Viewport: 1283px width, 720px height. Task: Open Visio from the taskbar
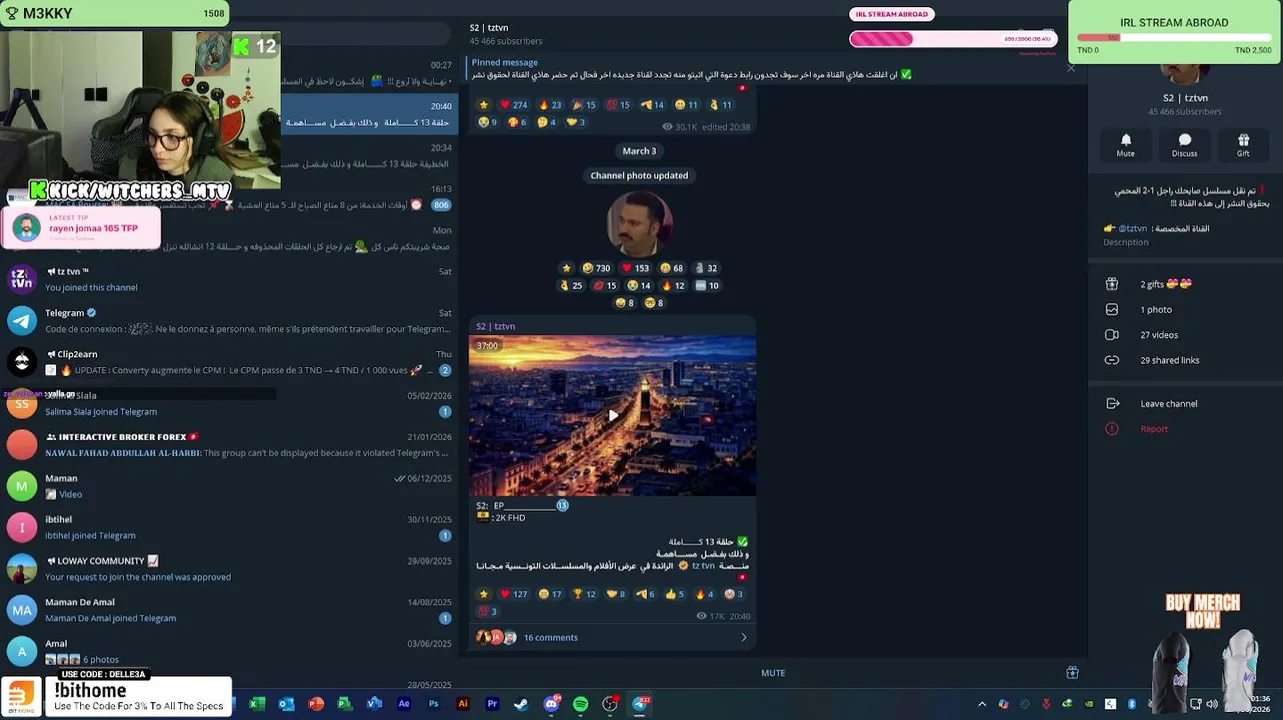coord(374,704)
